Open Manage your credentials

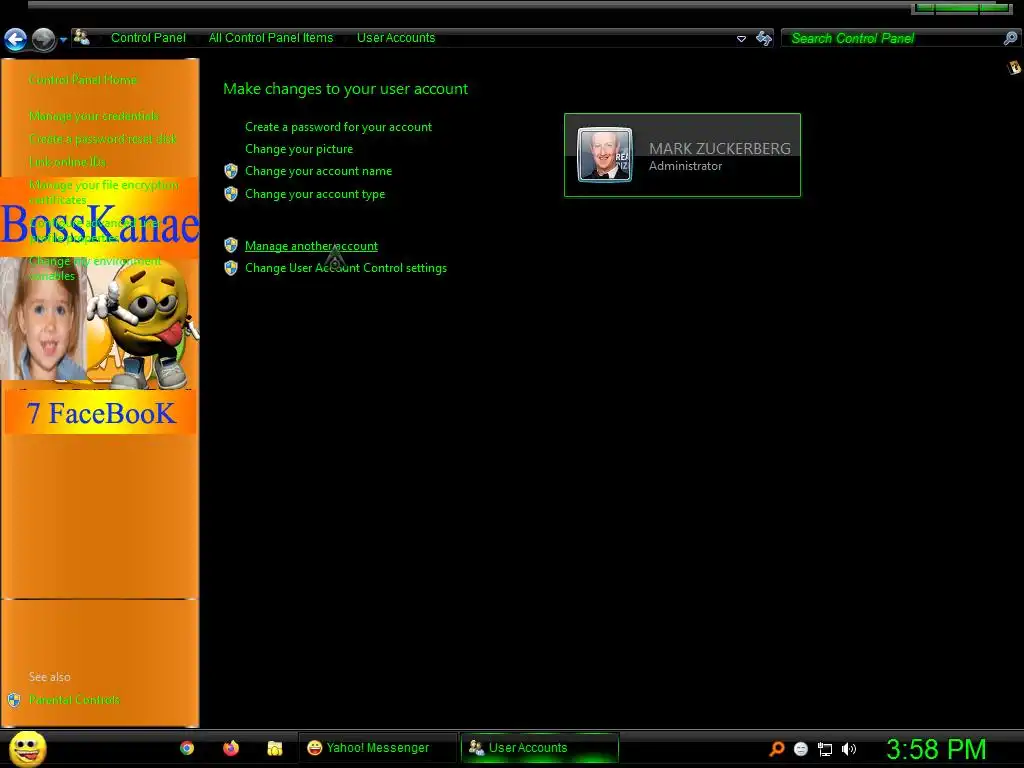pos(94,116)
